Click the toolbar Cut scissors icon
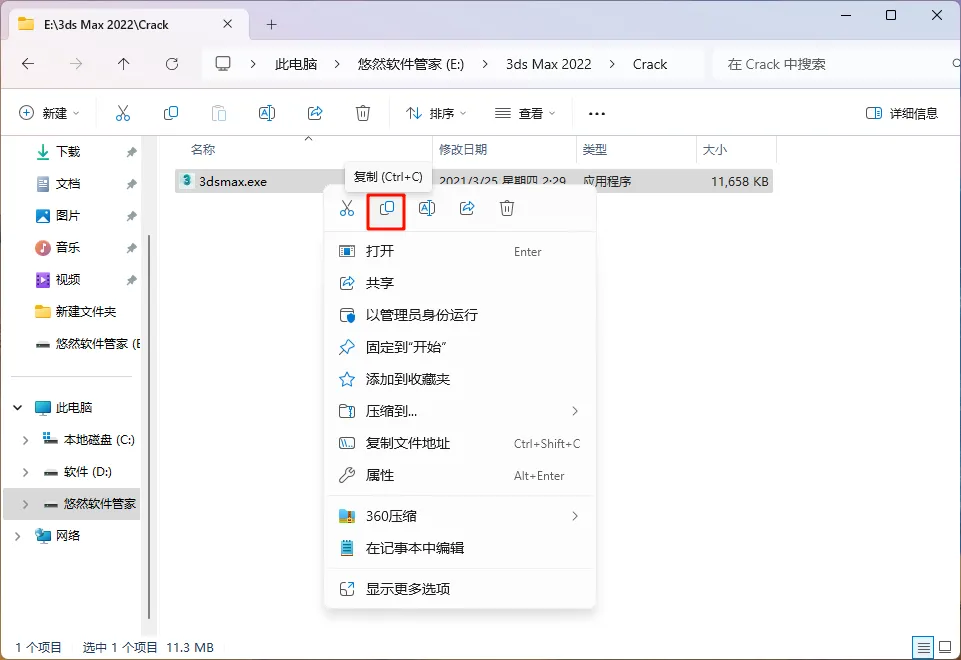Screen dimensions: 961x660 [x=123, y=113]
